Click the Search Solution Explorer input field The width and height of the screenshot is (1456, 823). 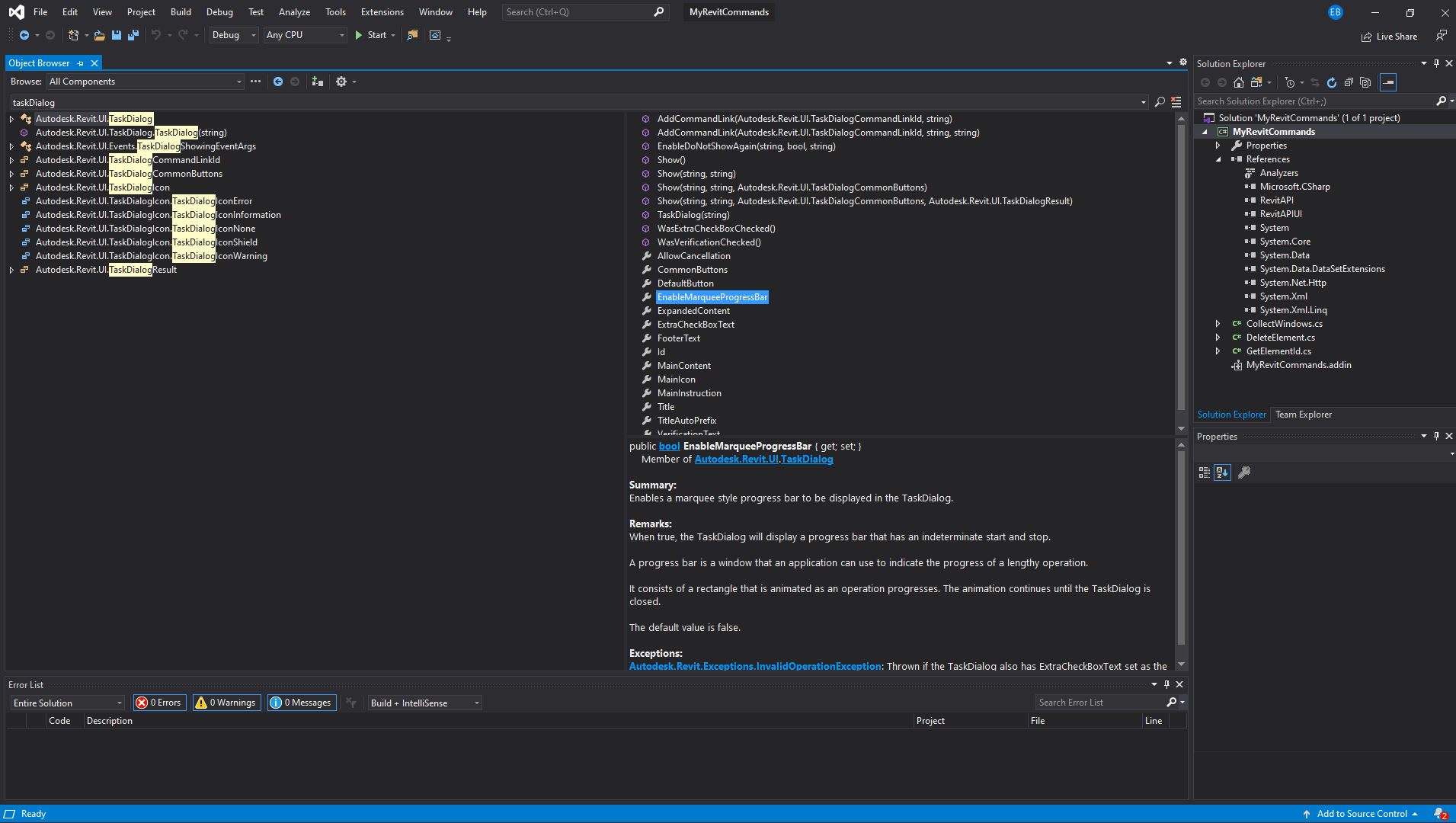pyautogui.click(x=1310, y=101)
